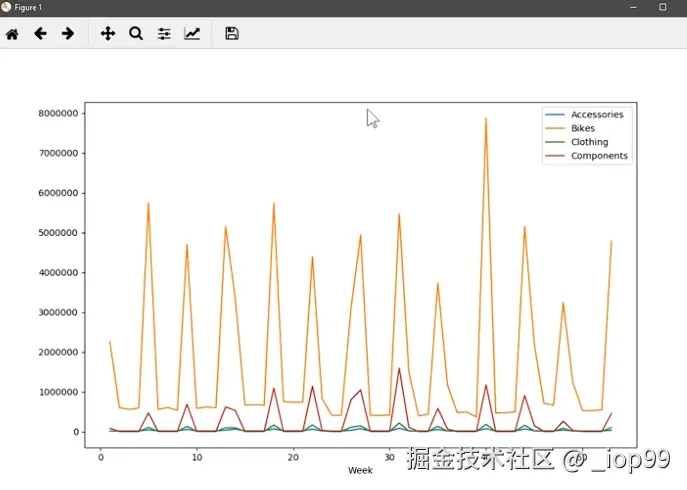Click the highest Bikes peak near 8000000
687x490 pixels.
(486, 118)
